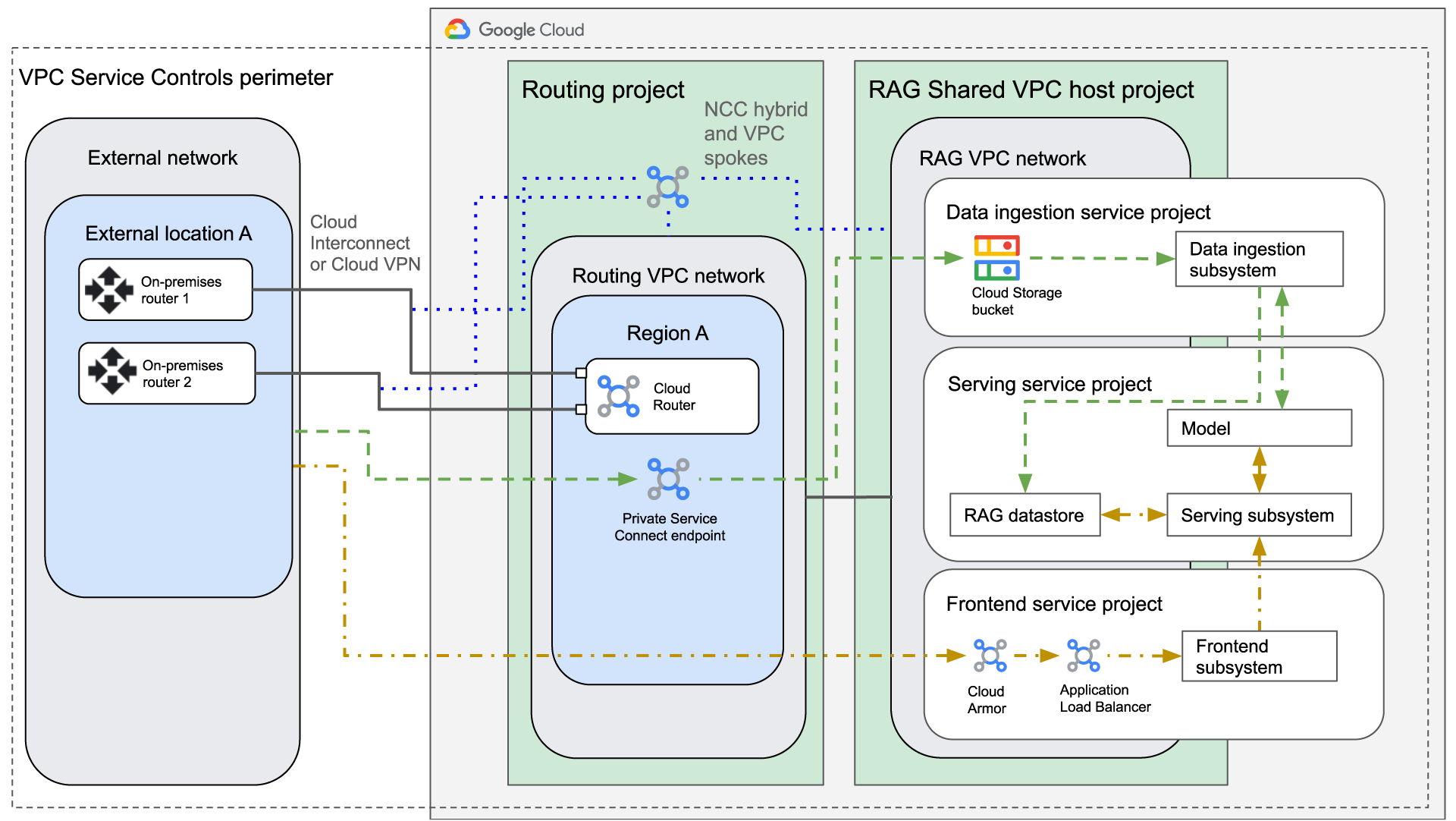Click the Google Cloud logo icon
The image size is (1456, 821).
coord(457,30)
